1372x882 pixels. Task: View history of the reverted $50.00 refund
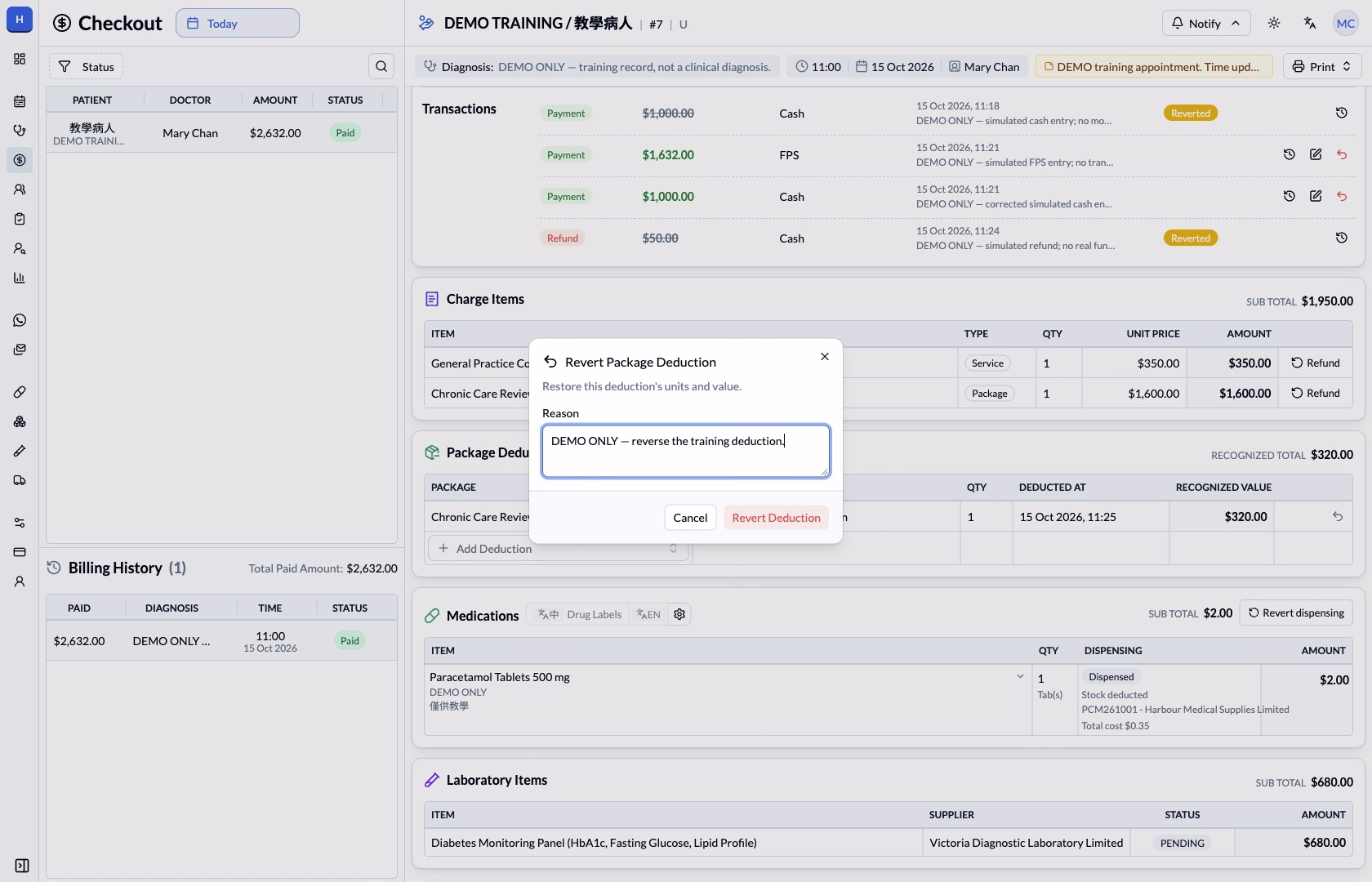1342,238
